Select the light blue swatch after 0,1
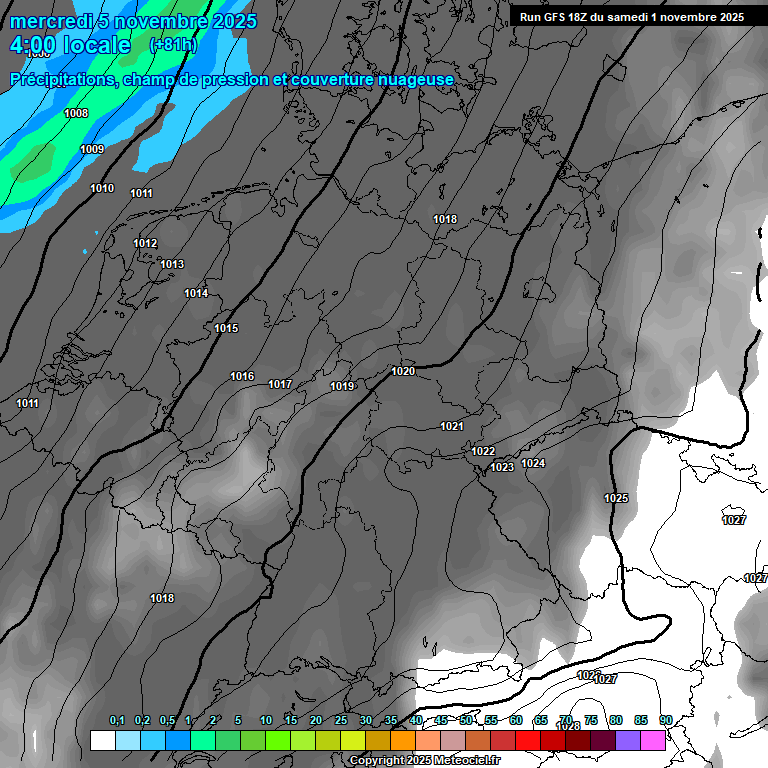Image resolution: width=768 pixels, height=768 pixels. point(128,740)
